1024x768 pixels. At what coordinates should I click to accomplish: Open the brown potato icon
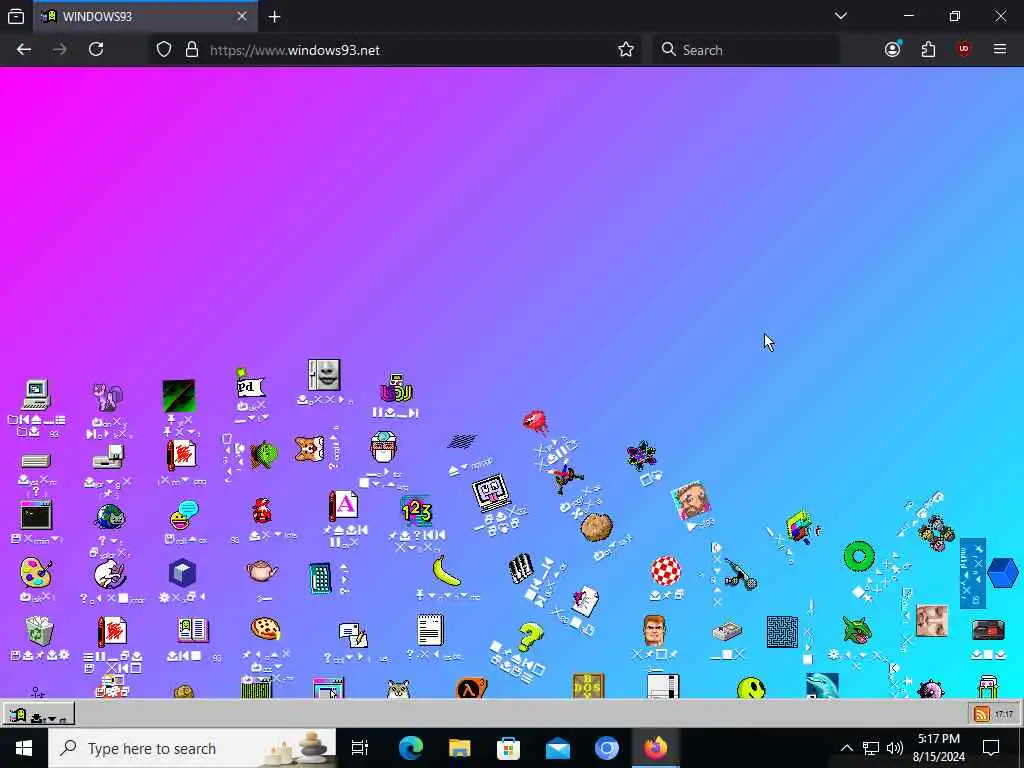tap(596, 528)
